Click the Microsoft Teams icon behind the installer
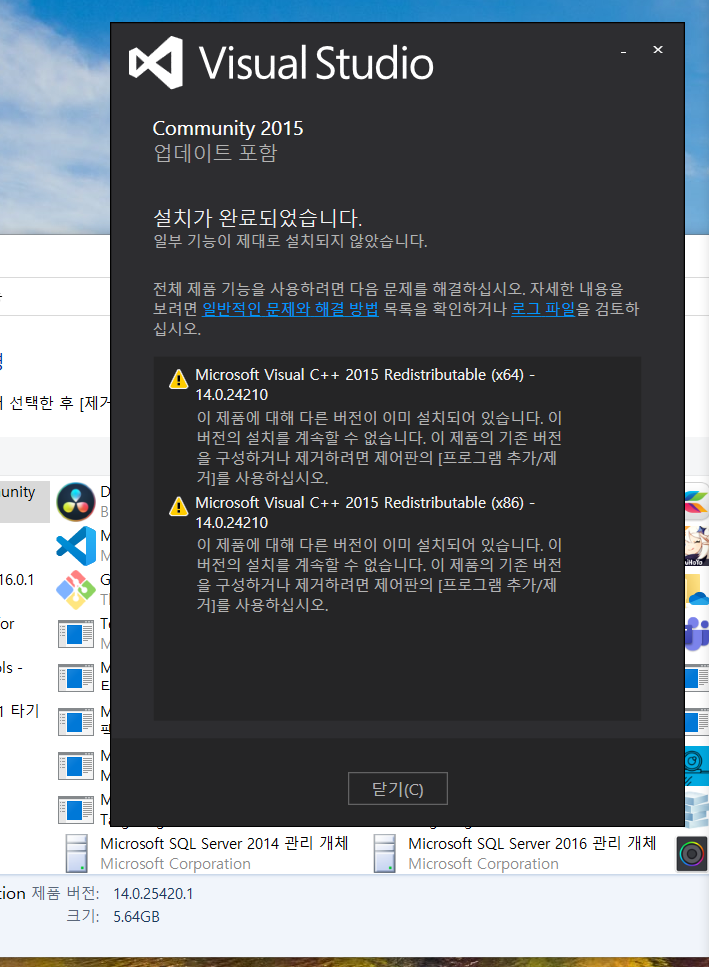The height and width of the screenshot is (967, 709). click(x=697, y=633)
